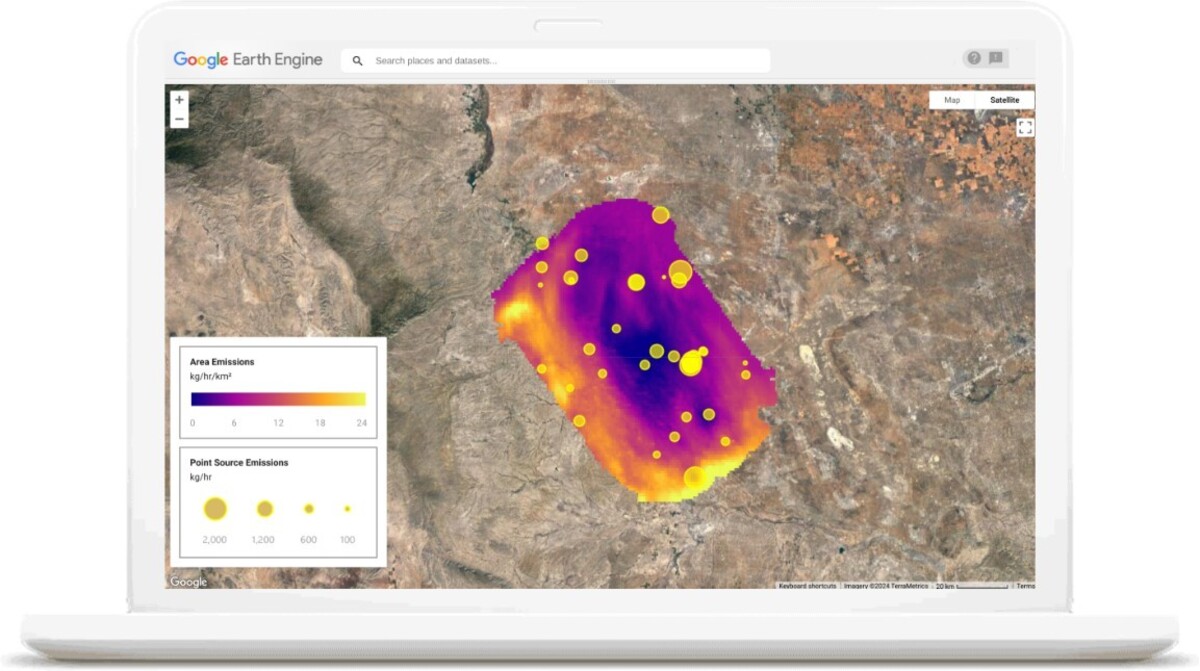Zoom in with the plus map control
Image resolution: width=1200 pixels, height=671 pixels.
click(179, 100)
